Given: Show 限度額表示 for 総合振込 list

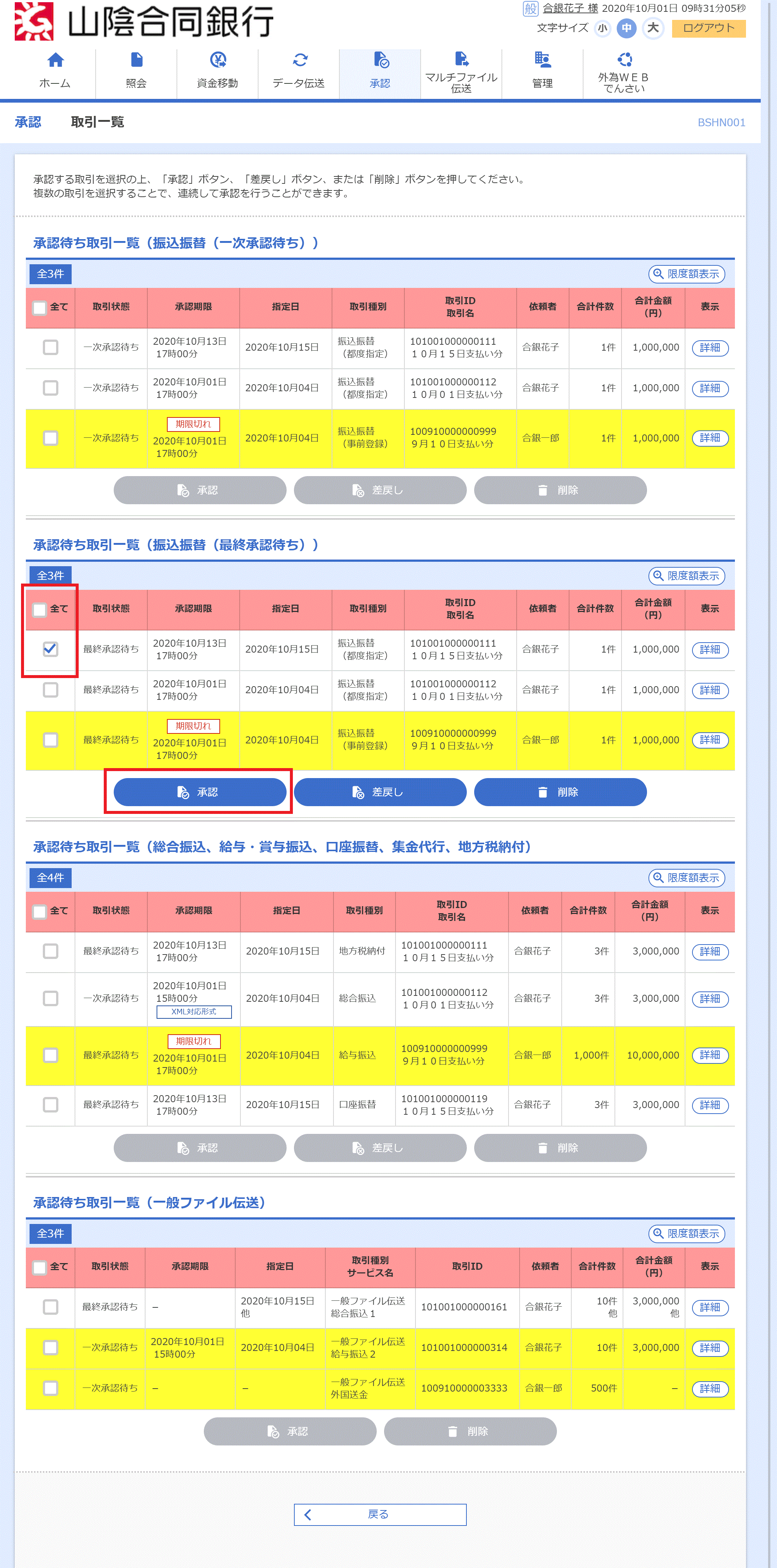Looking at the screenshot, I should [686, 878].
